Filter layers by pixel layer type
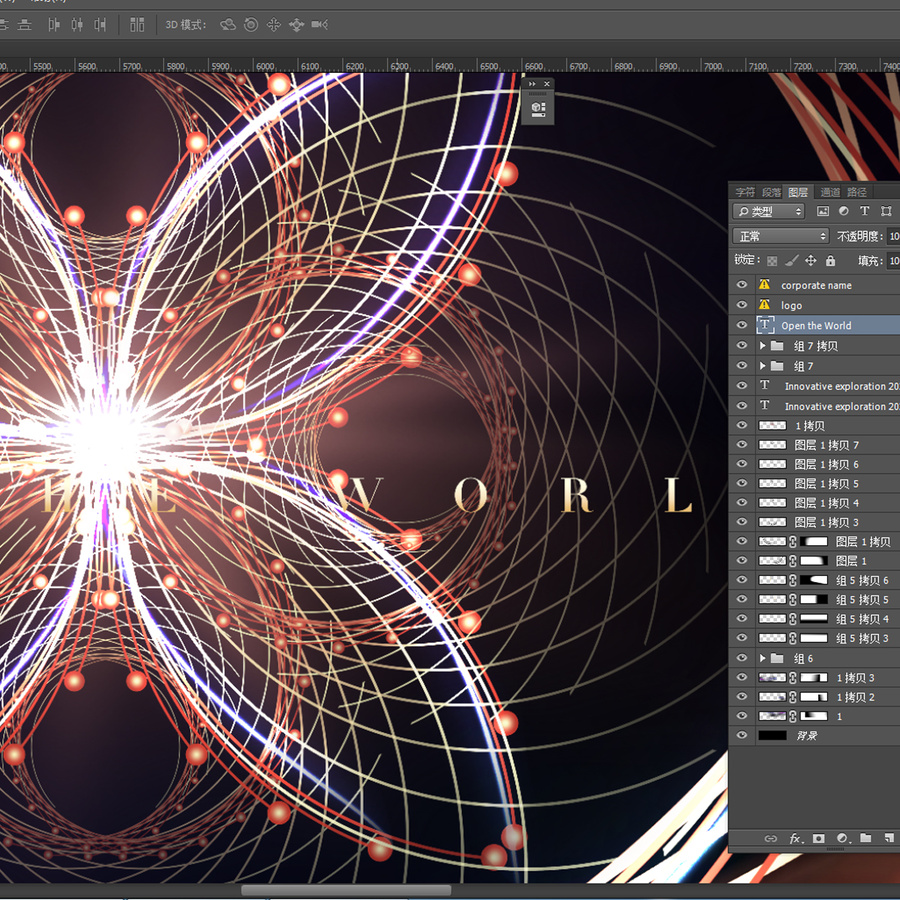This screenshot has width=900, height=900. point(823,211)
